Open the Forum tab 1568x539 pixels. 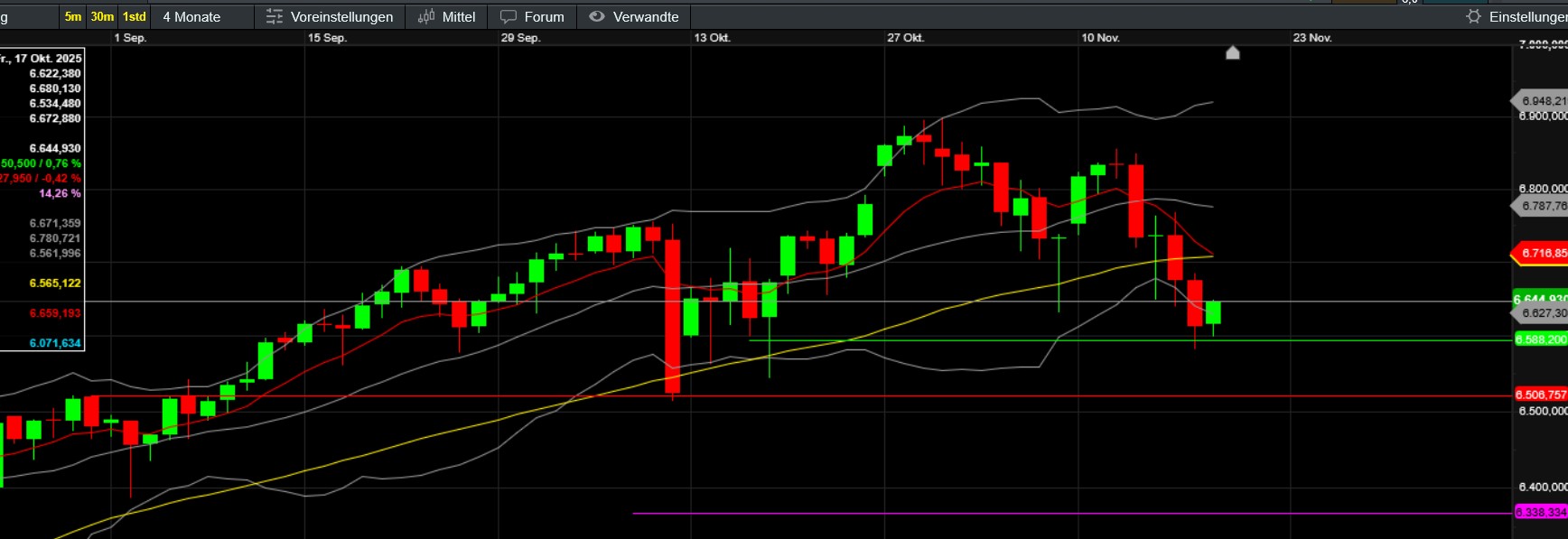(532, 16)
